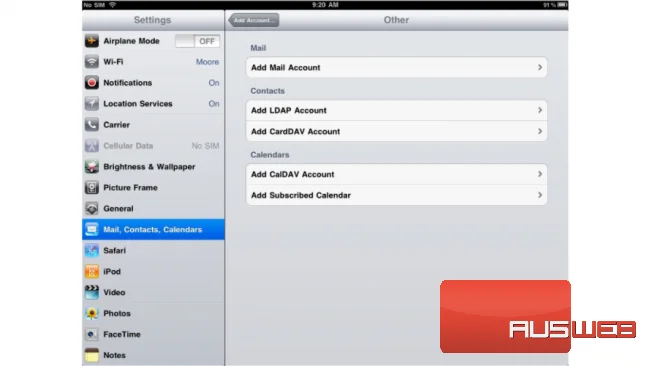Tap the Moore network name value
The width and height of the screenshot is (650, 366).
(x=207, y=62)
